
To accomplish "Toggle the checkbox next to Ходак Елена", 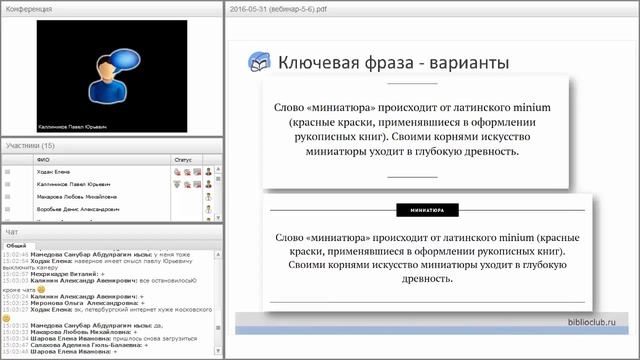I will tap(7, 172).
